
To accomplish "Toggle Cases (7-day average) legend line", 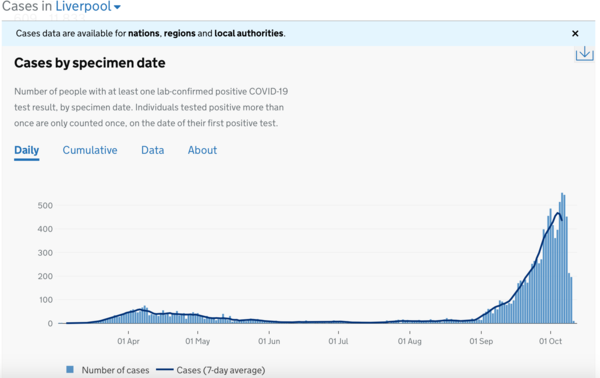I will (165, 370).
